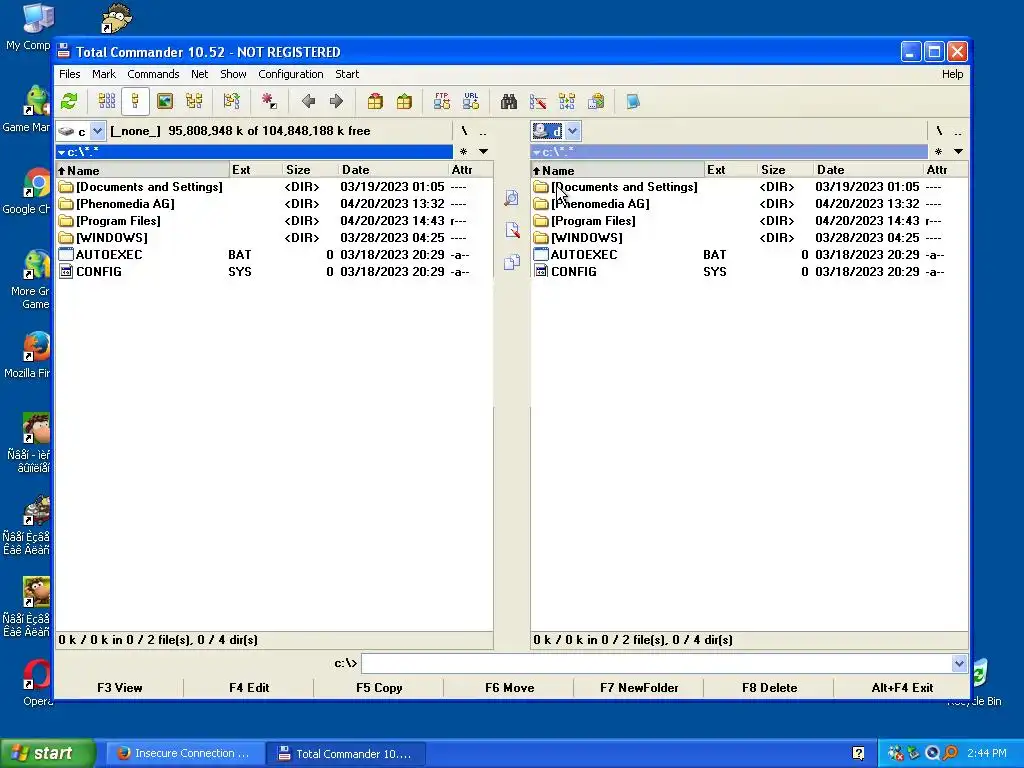Open the Configuration menu

291,74
